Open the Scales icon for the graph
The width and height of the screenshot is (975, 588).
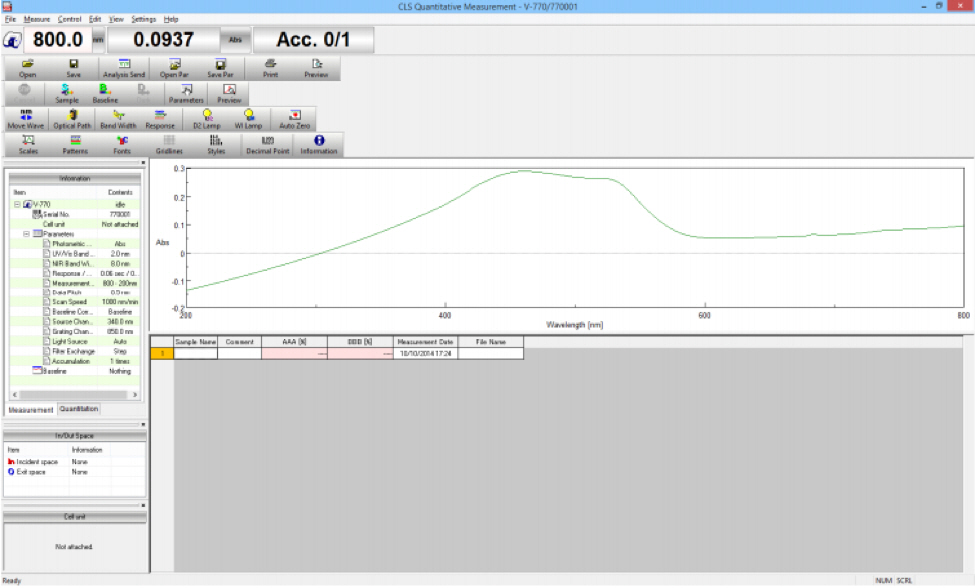pos(28,145)
